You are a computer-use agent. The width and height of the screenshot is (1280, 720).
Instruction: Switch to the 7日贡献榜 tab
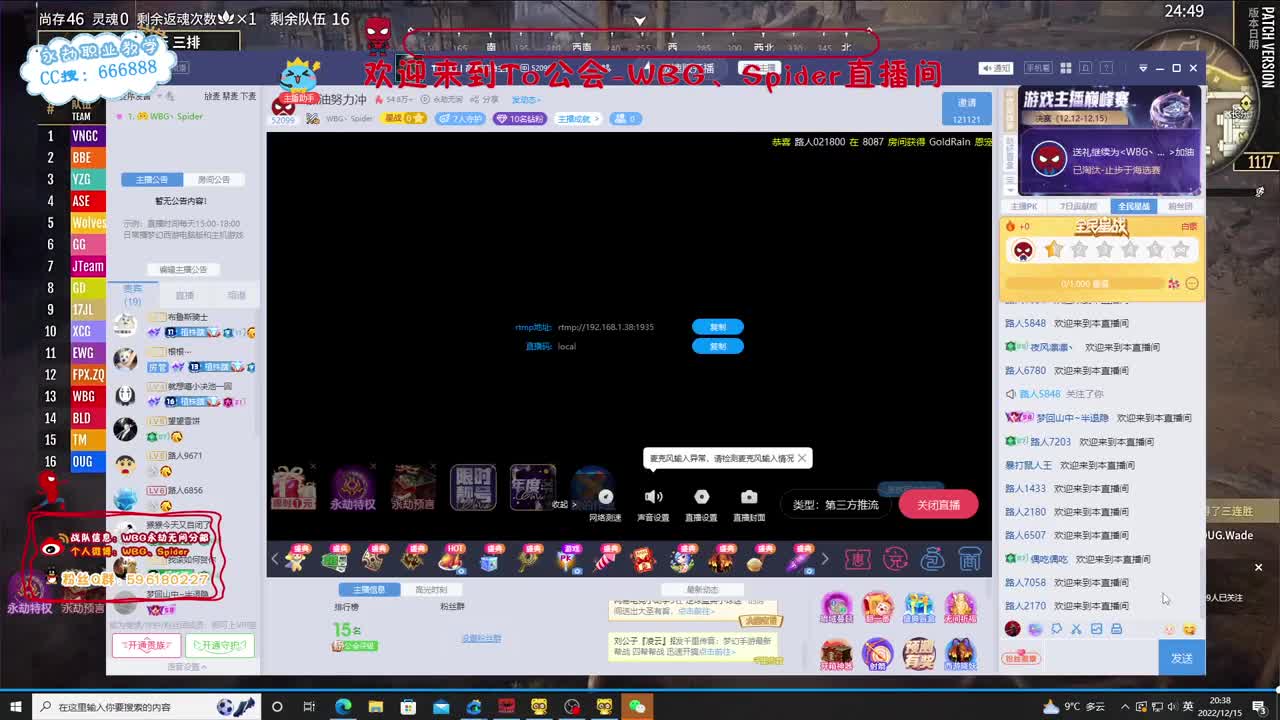1079,206
